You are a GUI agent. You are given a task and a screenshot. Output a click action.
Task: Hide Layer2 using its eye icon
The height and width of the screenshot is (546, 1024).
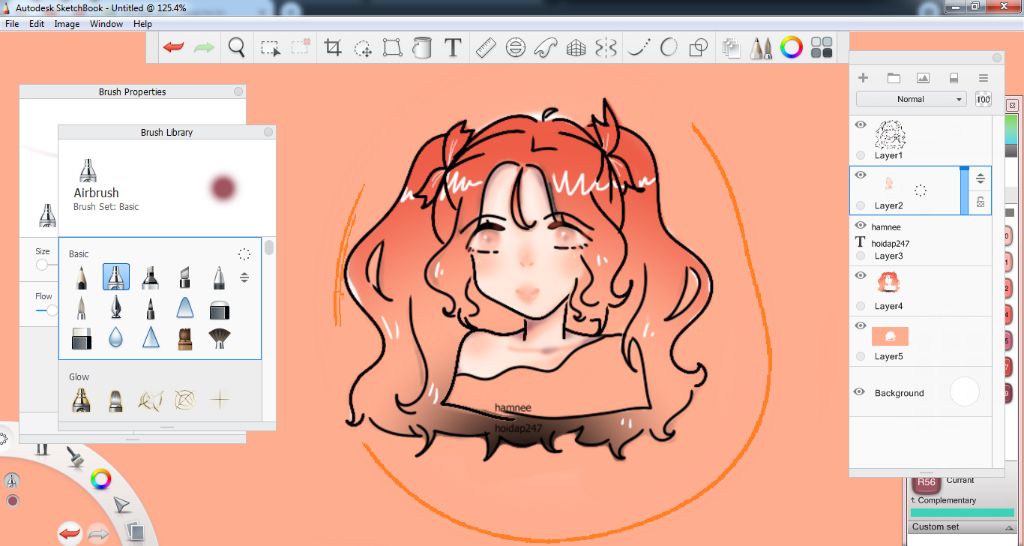[860, 175]
